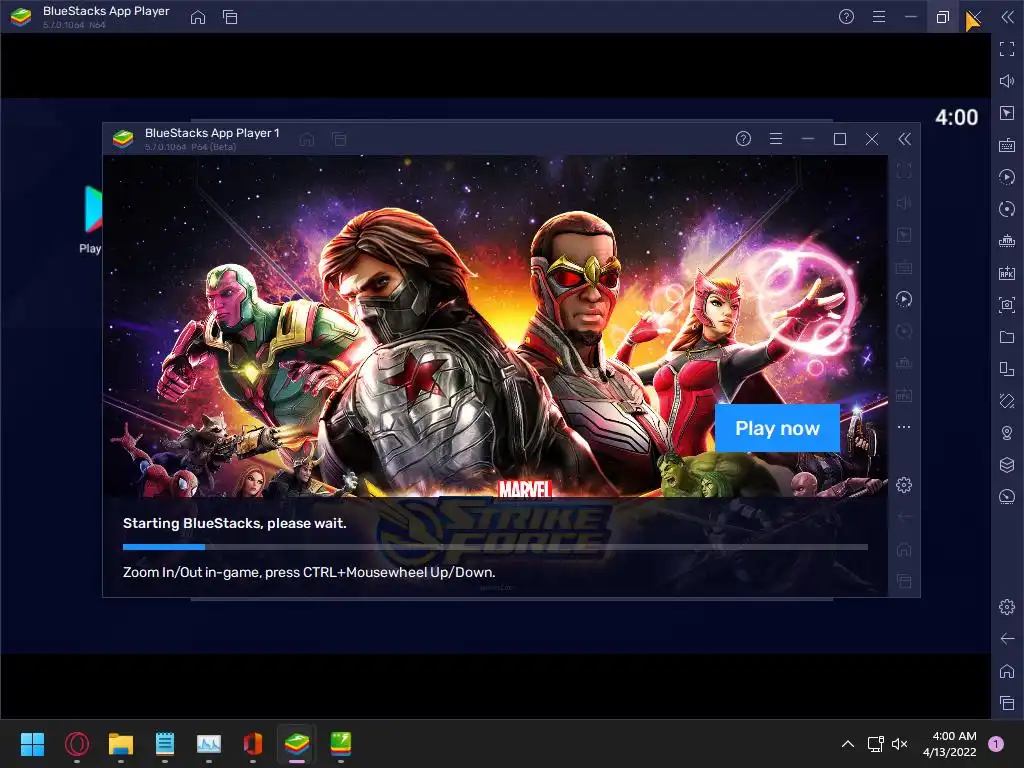Click the recent apps icon in main title bar
Screen dimensions: 1024x768
coord(230,18)
